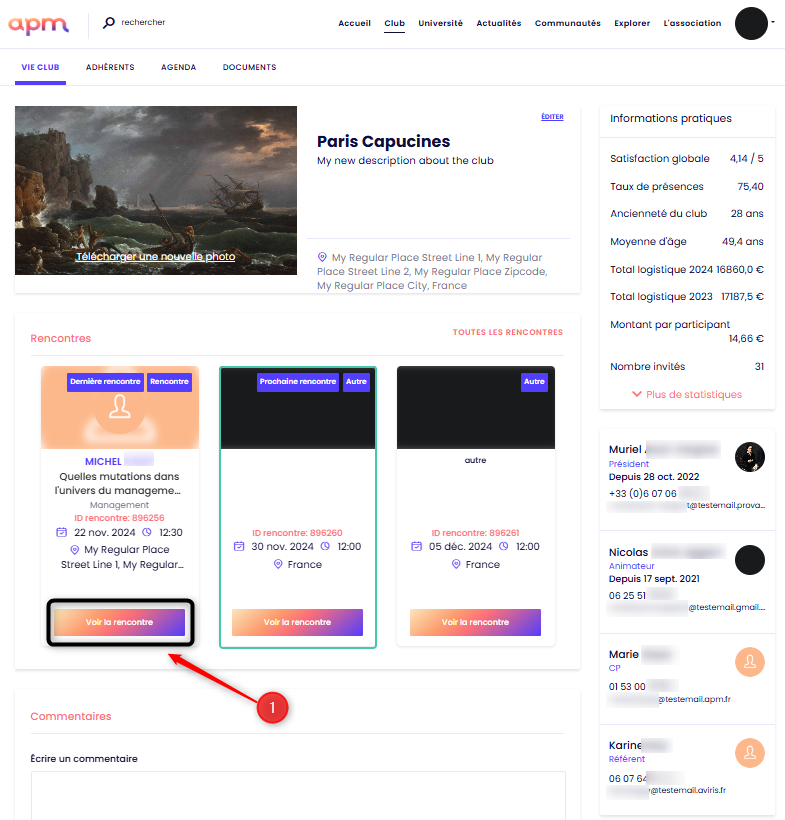This screenshot has width=785, height=820.
Task: Click Paris Capucines club title
Action: (383, 141)
